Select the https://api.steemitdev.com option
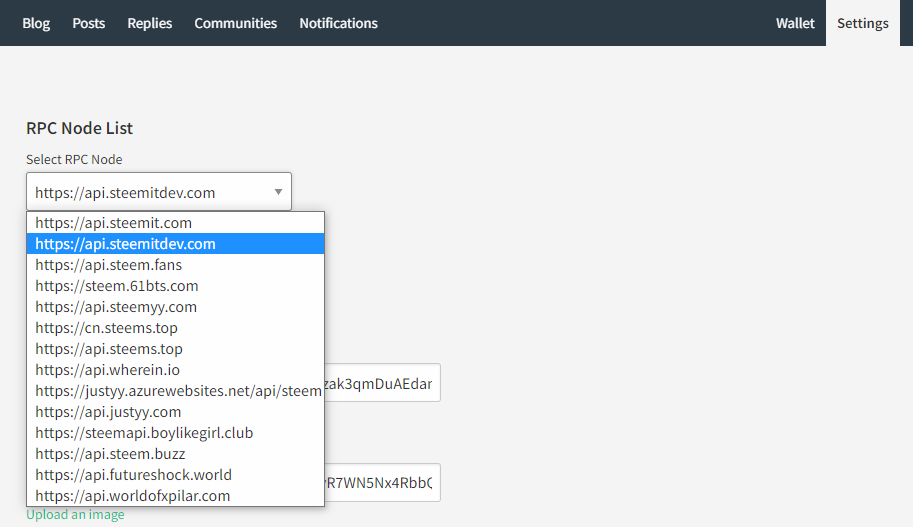The image size is (913, 527). coord(126,244)
